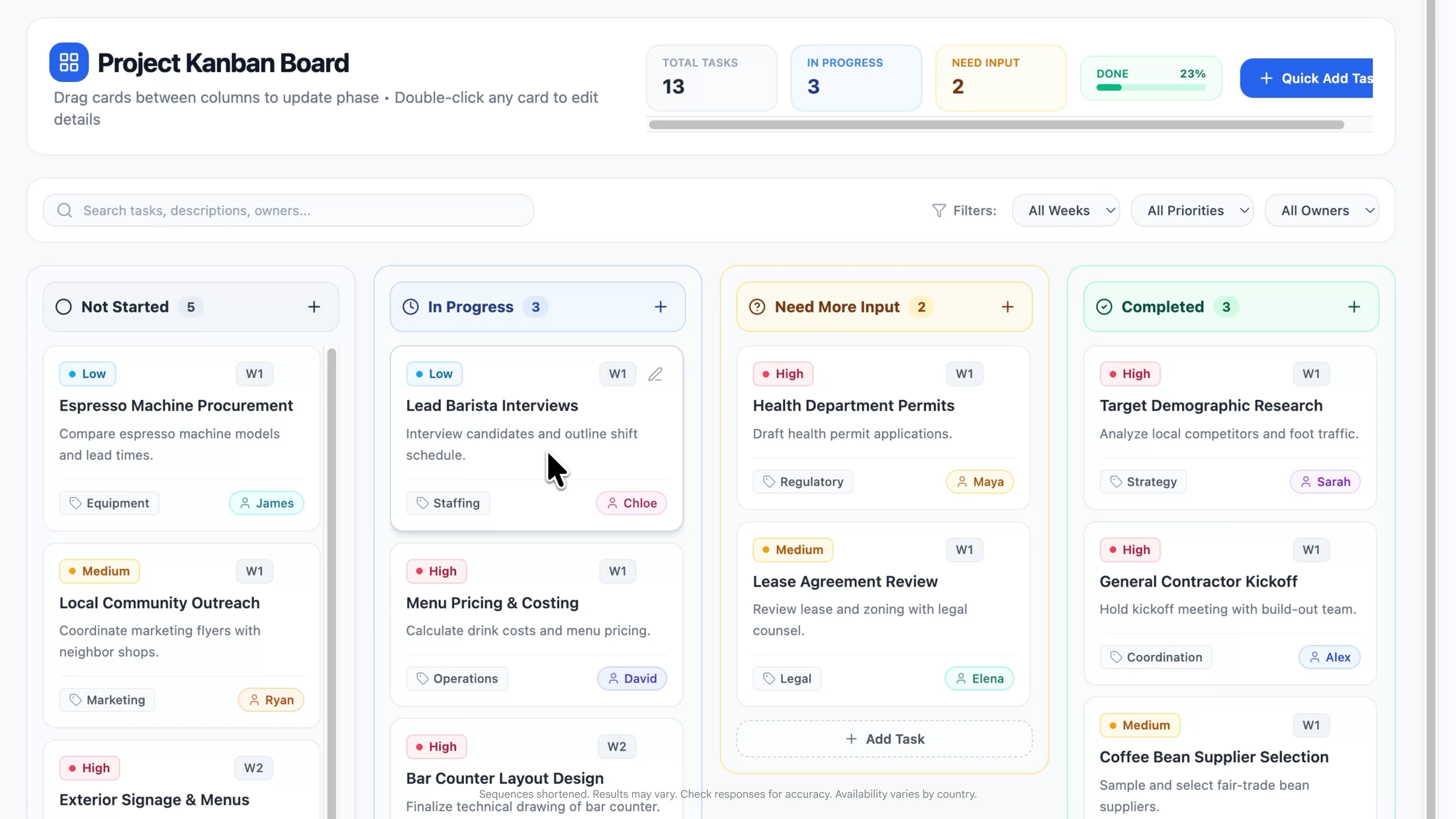Click the Quick Add Task button
Viewport: 1456px width, 819px height.
[1306, 78]
